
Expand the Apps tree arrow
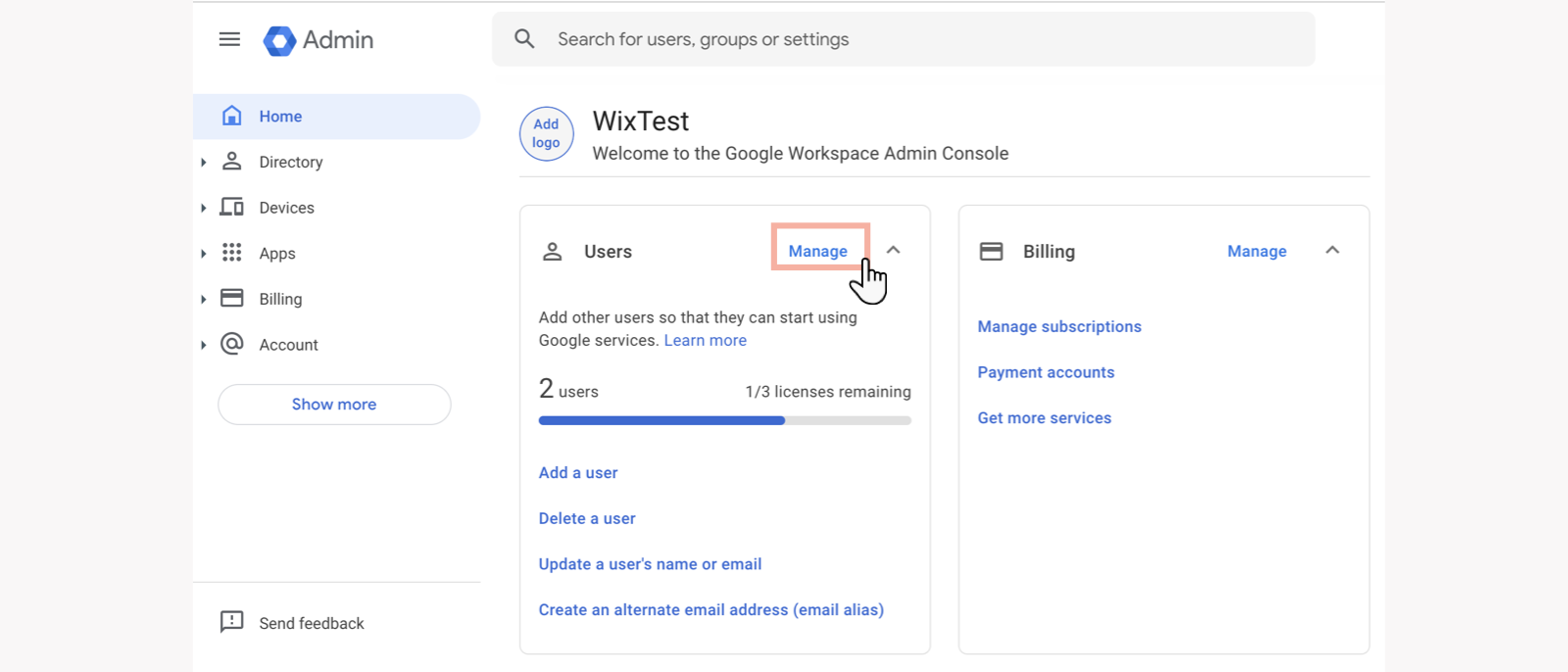point(203,254)
